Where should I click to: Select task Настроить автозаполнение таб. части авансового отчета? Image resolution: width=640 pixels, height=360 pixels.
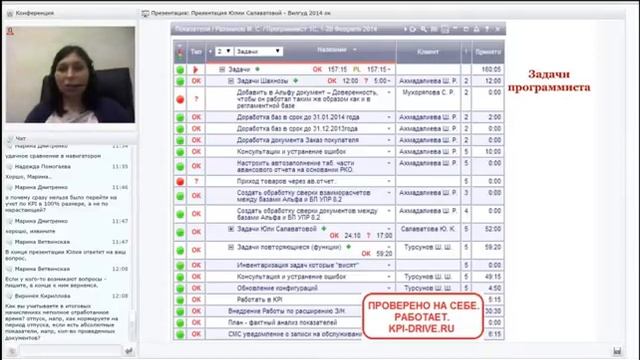(x=296, y=166)
